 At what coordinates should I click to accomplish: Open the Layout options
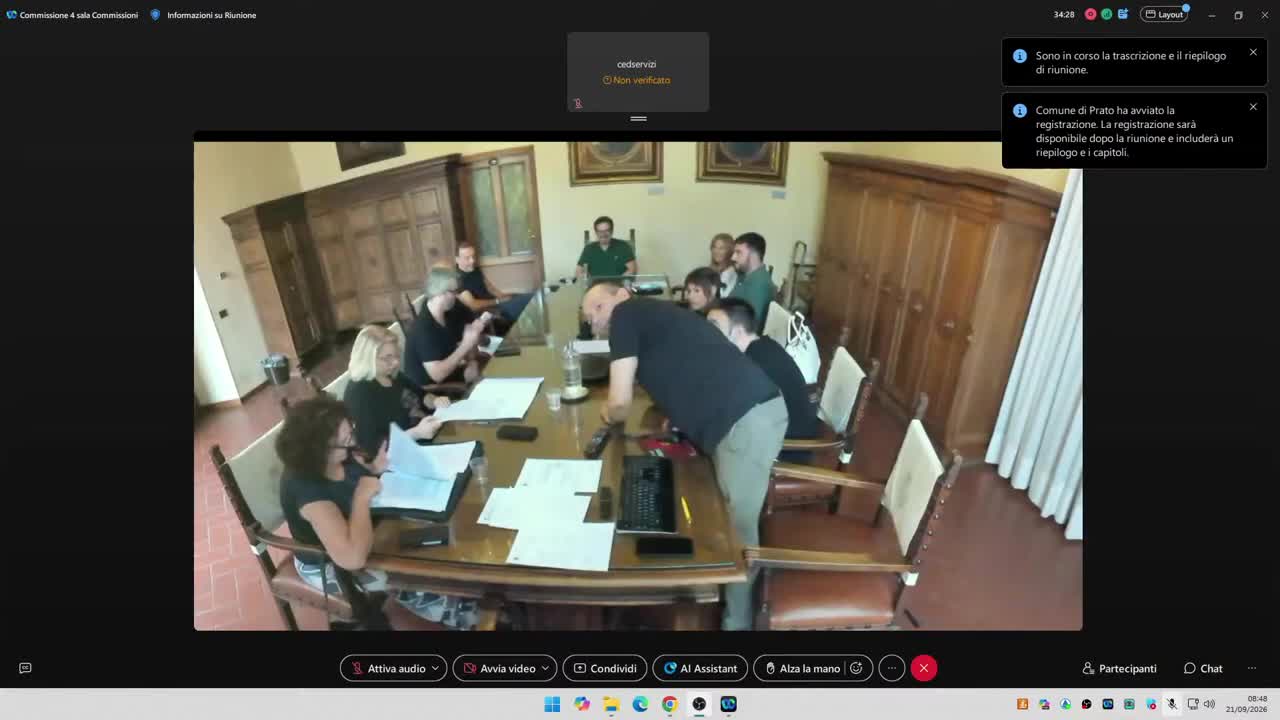click(x=1164, y=15)
